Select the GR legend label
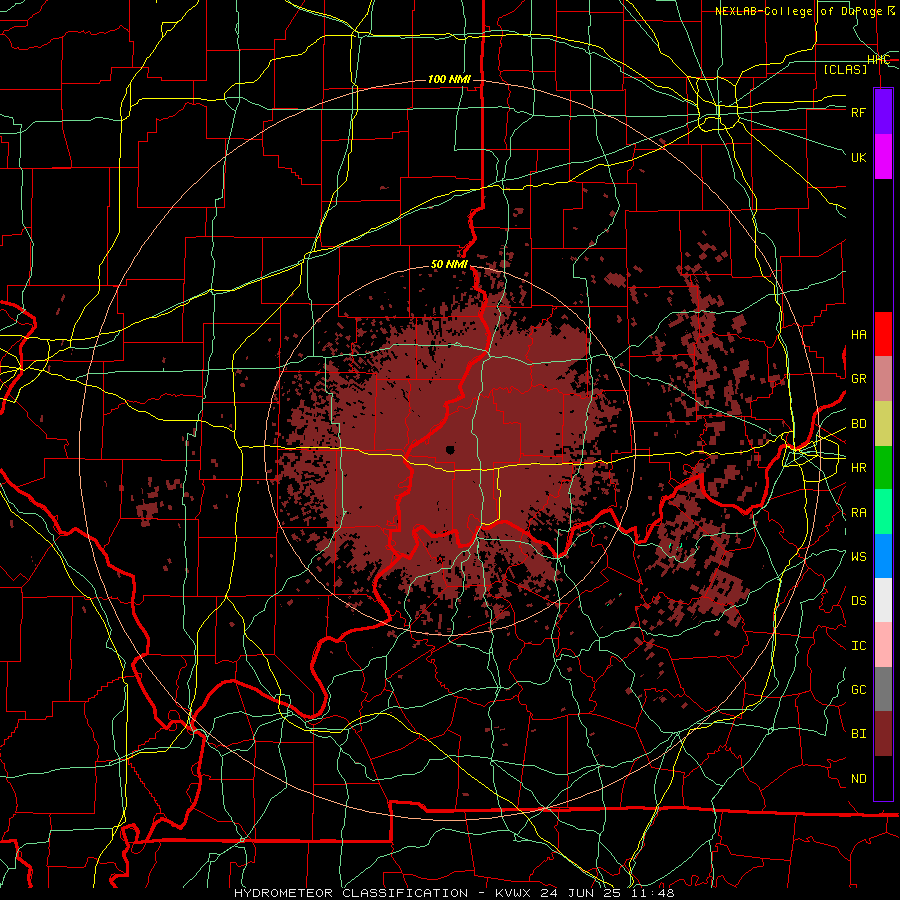 858,379
